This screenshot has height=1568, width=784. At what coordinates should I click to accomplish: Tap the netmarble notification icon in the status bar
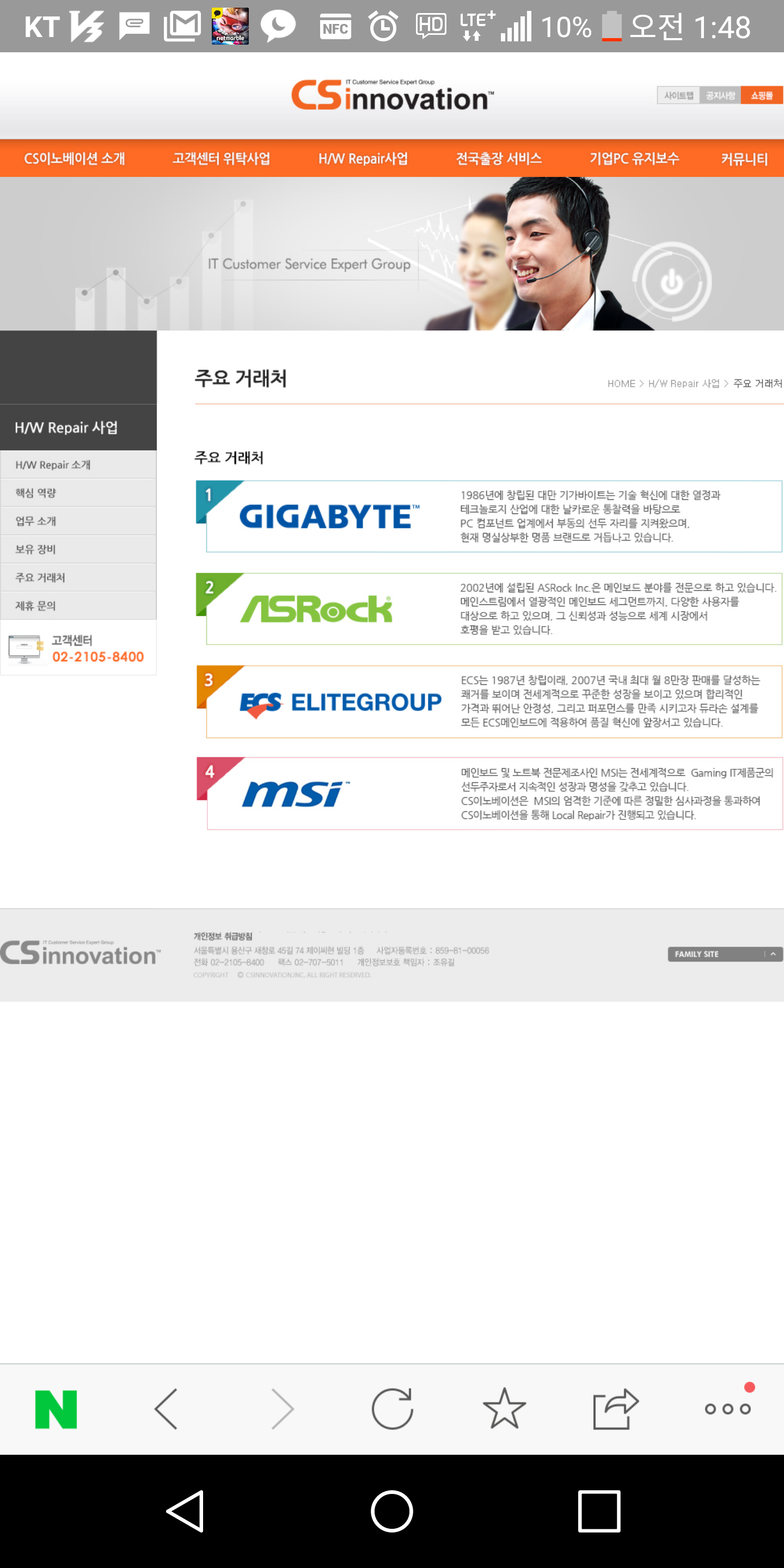pyautogui.click(x=230, y=26)
